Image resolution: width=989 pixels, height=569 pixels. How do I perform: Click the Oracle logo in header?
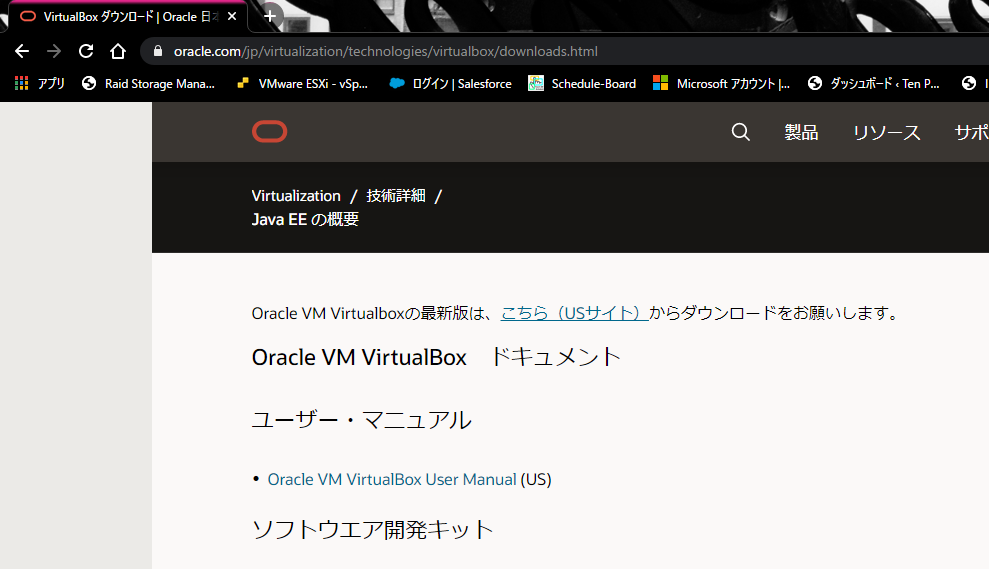(269, 132)
